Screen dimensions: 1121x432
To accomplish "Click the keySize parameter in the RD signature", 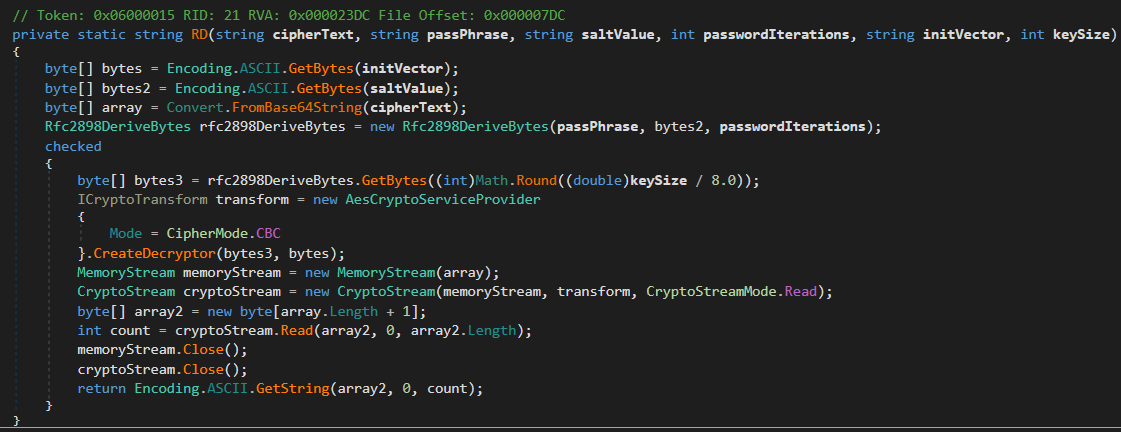I will point(1082,34).
